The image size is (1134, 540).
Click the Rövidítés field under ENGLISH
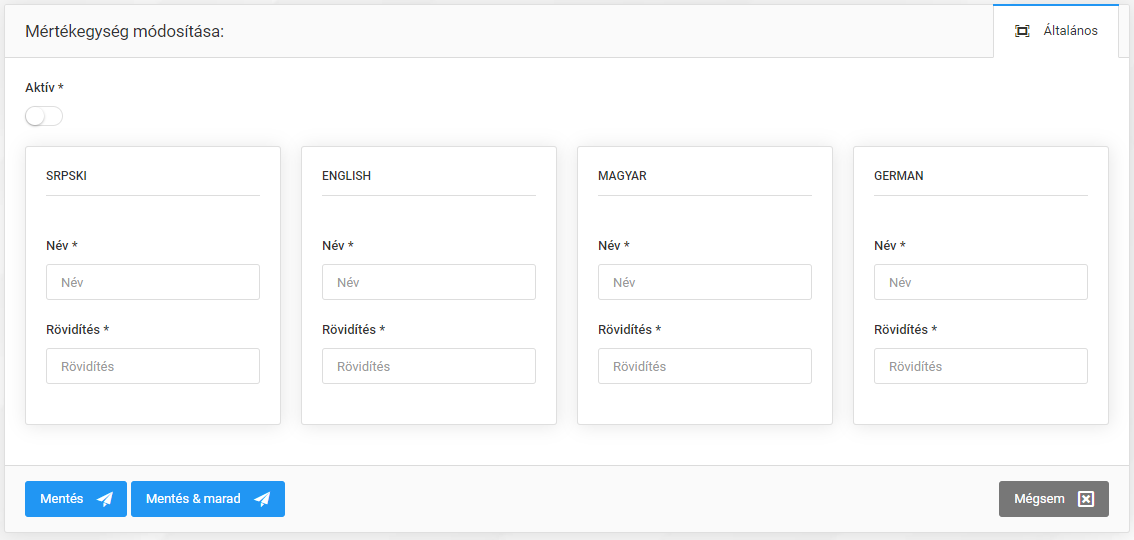point(429,366)
